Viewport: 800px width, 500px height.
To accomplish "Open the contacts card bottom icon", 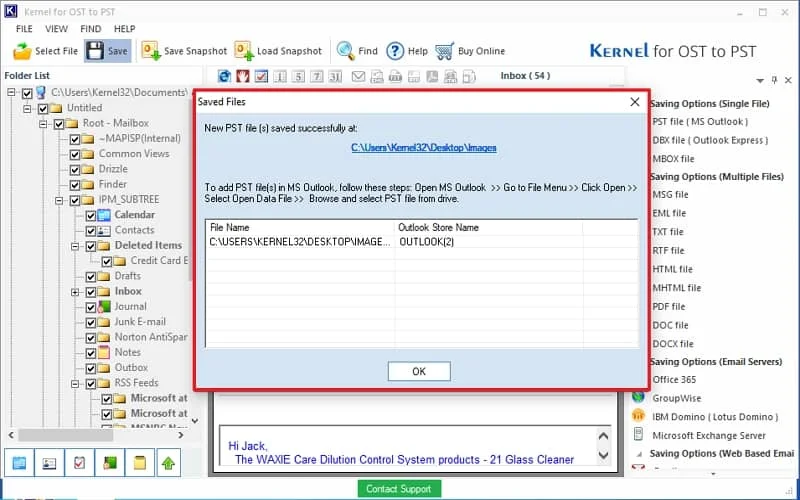I will tap(49, 463).
